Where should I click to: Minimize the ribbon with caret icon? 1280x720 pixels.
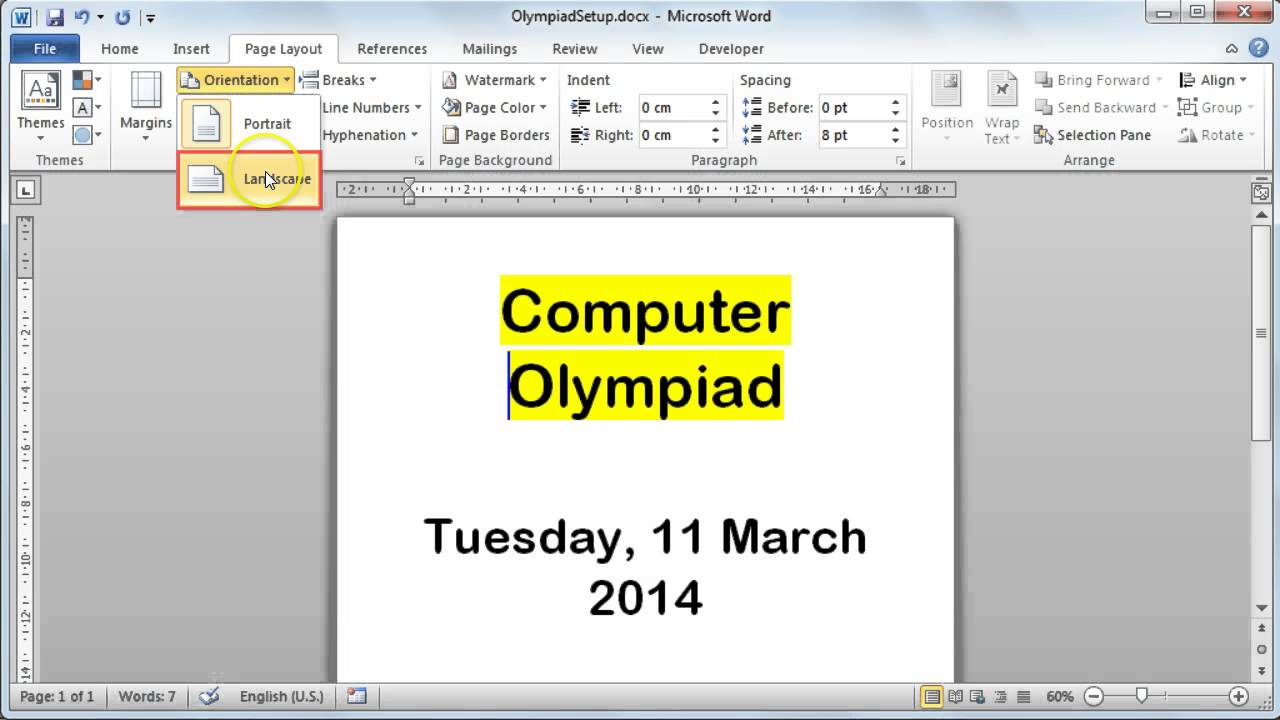coord(1232,48)
